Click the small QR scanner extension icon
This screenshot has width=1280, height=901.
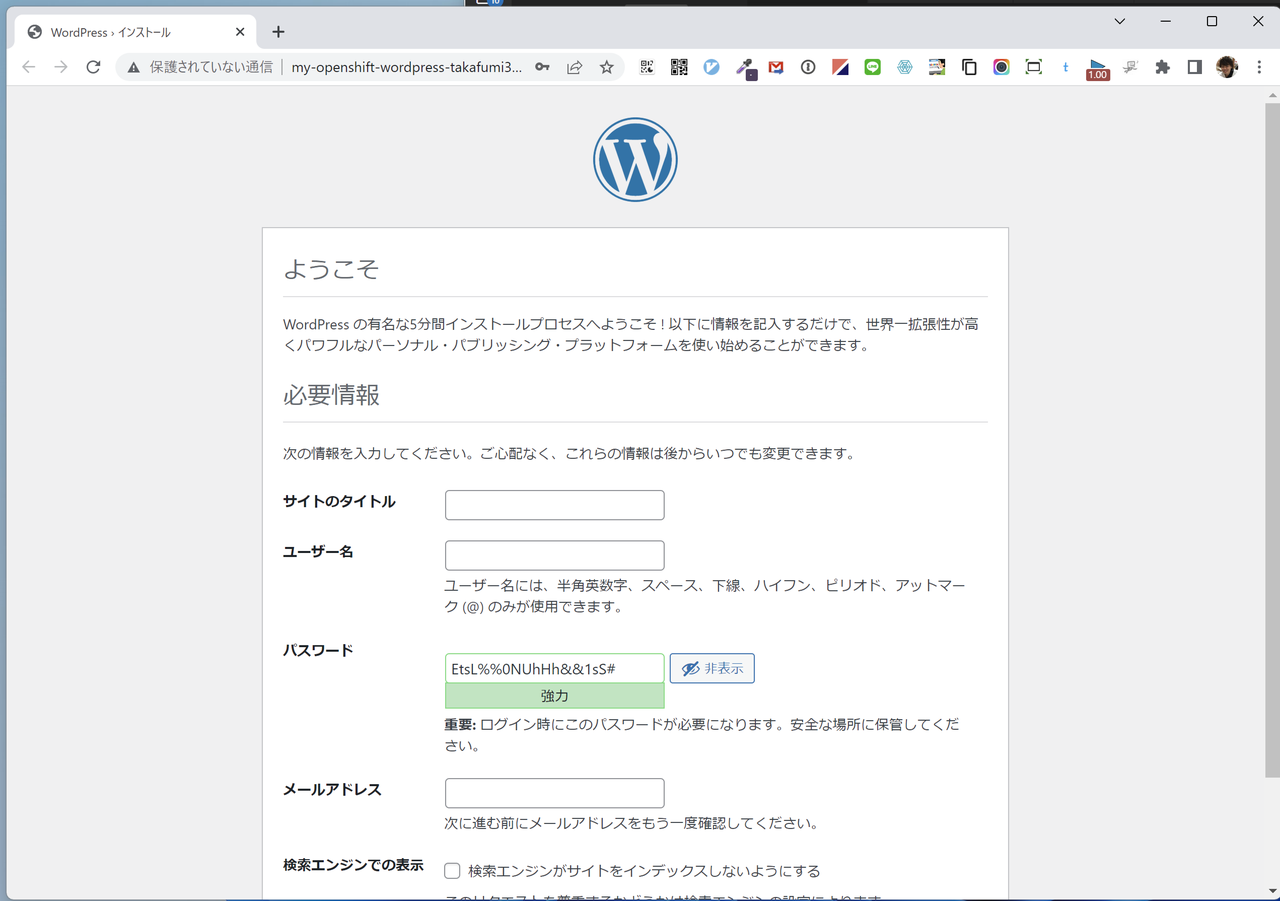point(647,67)
